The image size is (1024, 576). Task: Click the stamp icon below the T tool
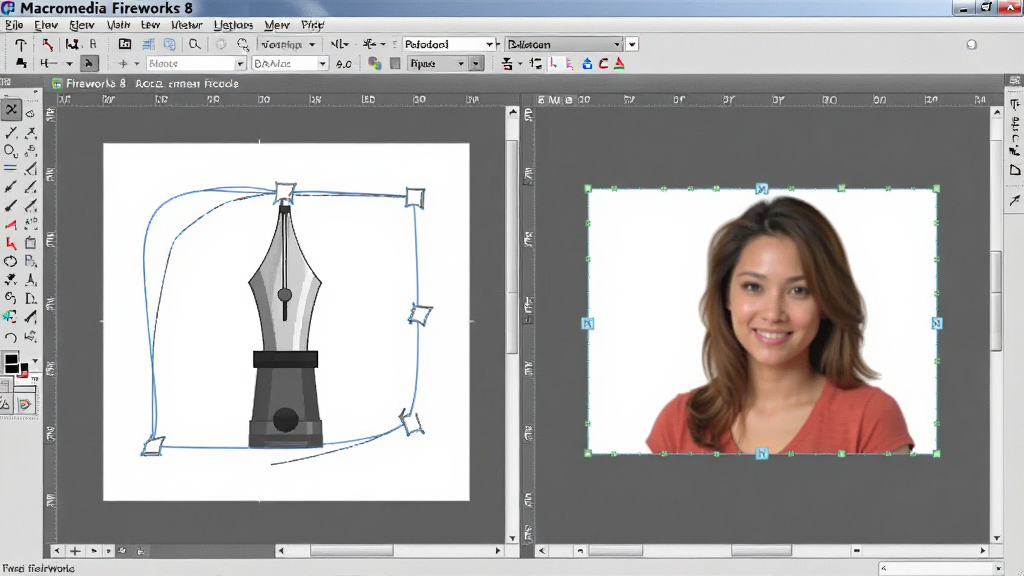[x=21, y=63]
